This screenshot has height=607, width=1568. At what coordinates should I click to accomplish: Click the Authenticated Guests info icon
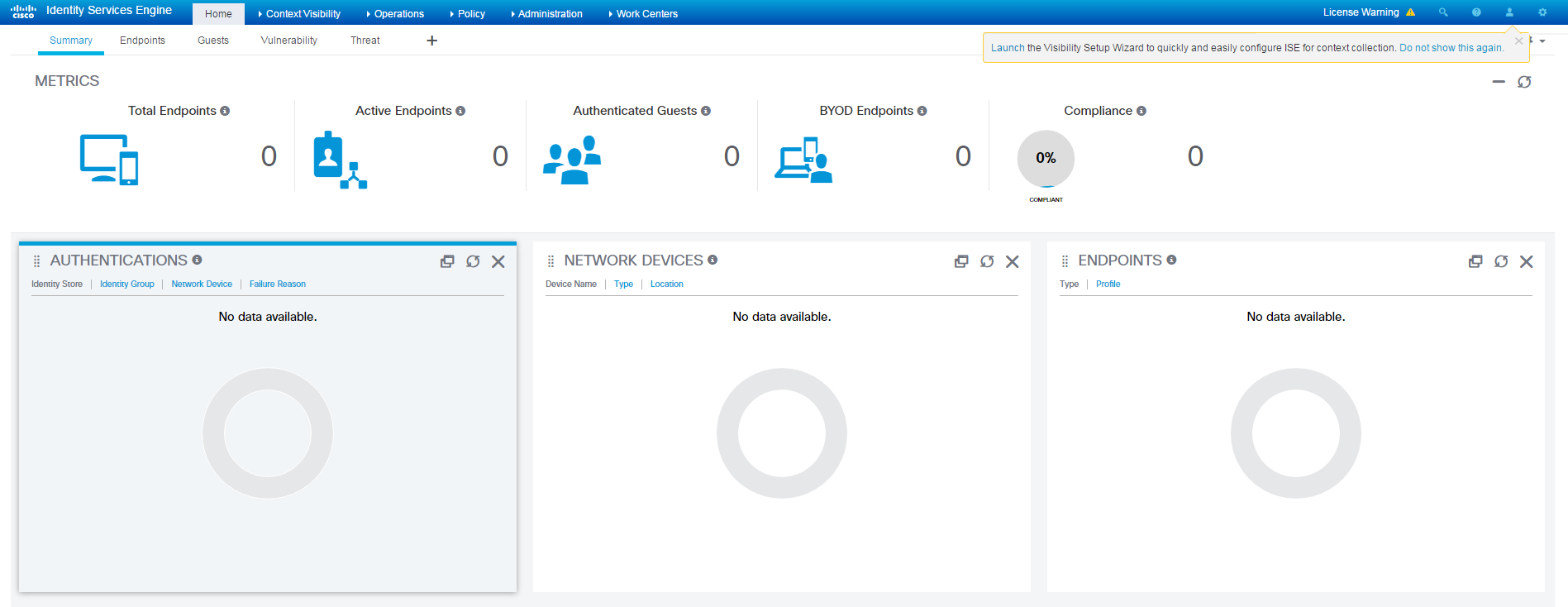coord(706,111)
